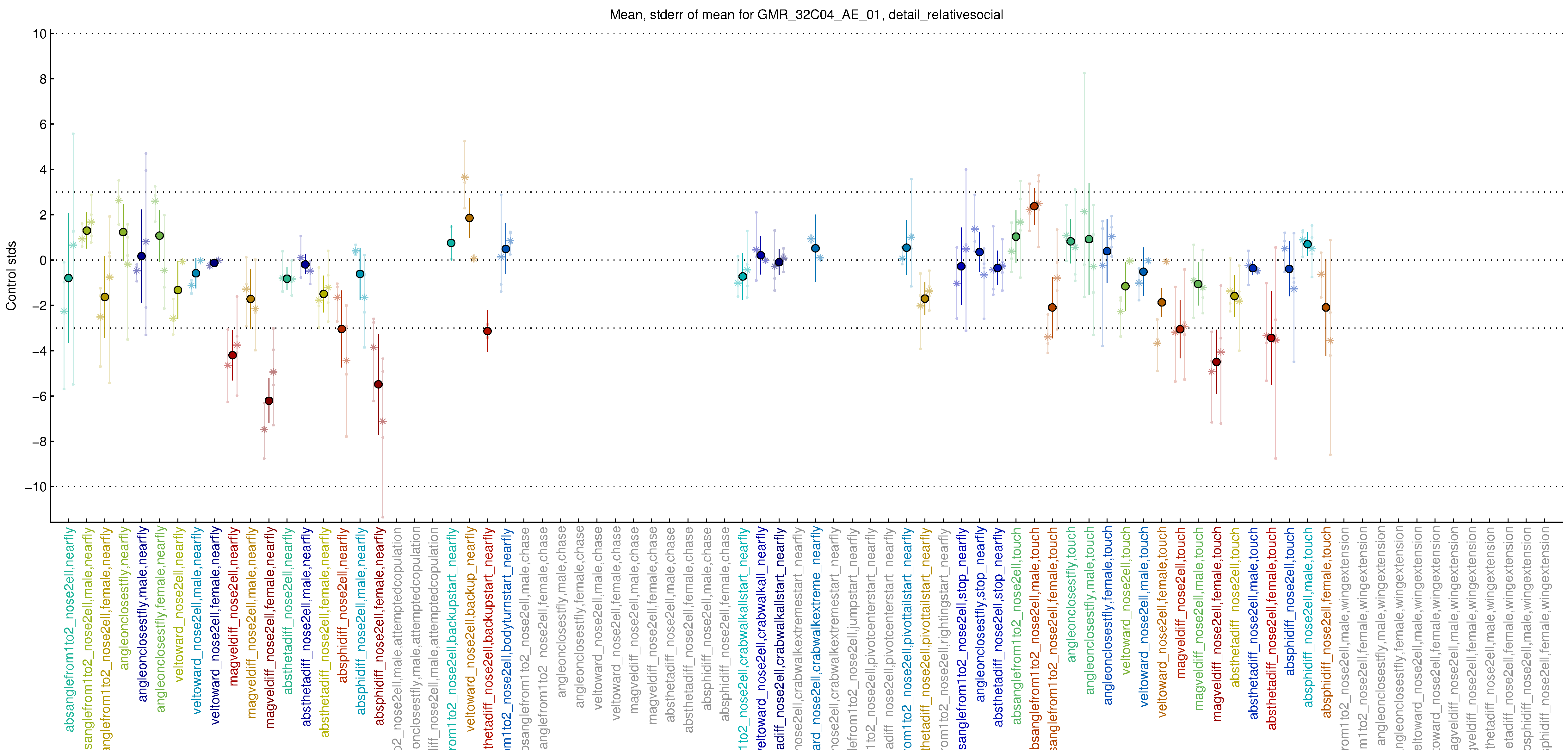Click the y-axis tick label 4
The height and width of the screenshot is (750, 1568).
tap(43, 170)
